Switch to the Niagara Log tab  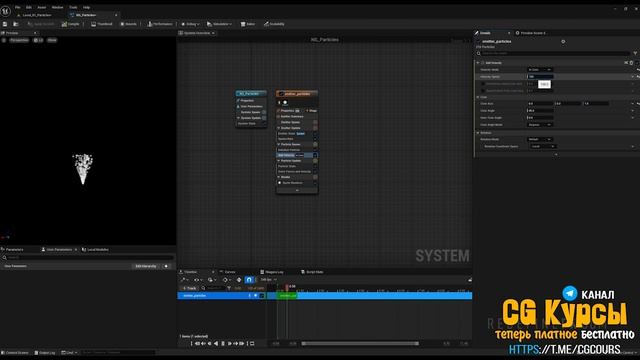coord(272,272)
